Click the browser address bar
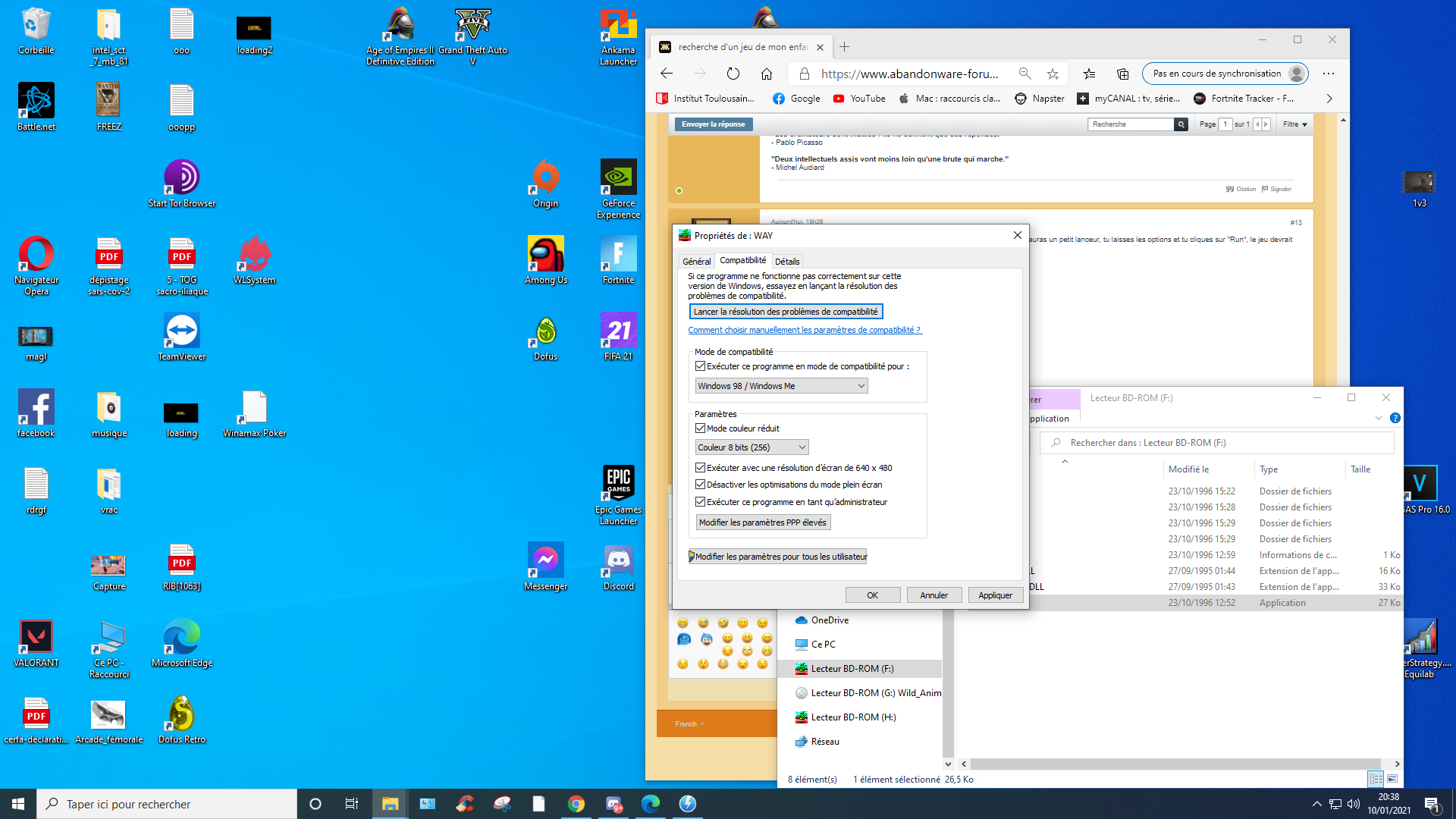The width and height of the screenshot is (1456, 819). (909, 74)
